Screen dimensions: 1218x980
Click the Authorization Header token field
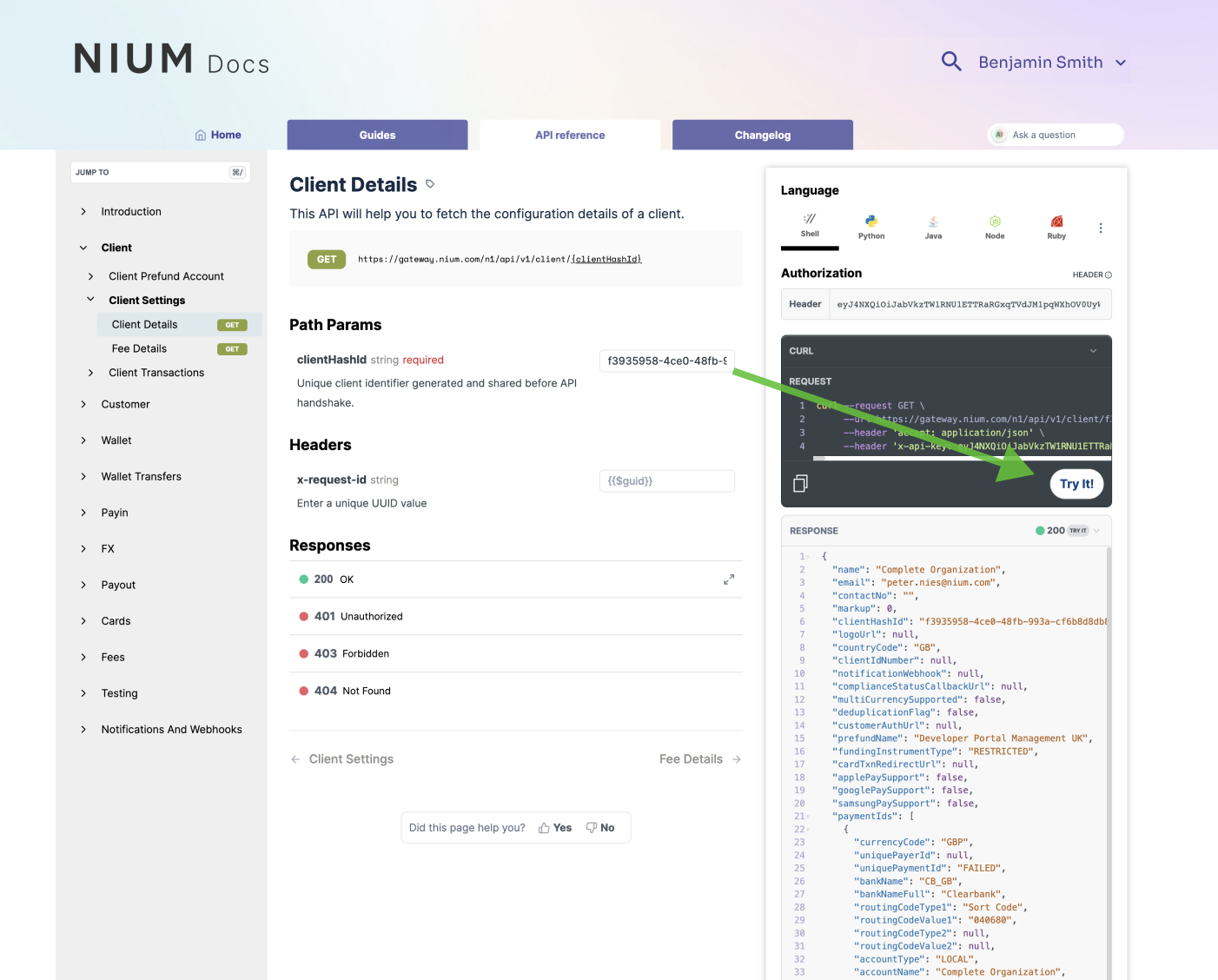point(970,304)
